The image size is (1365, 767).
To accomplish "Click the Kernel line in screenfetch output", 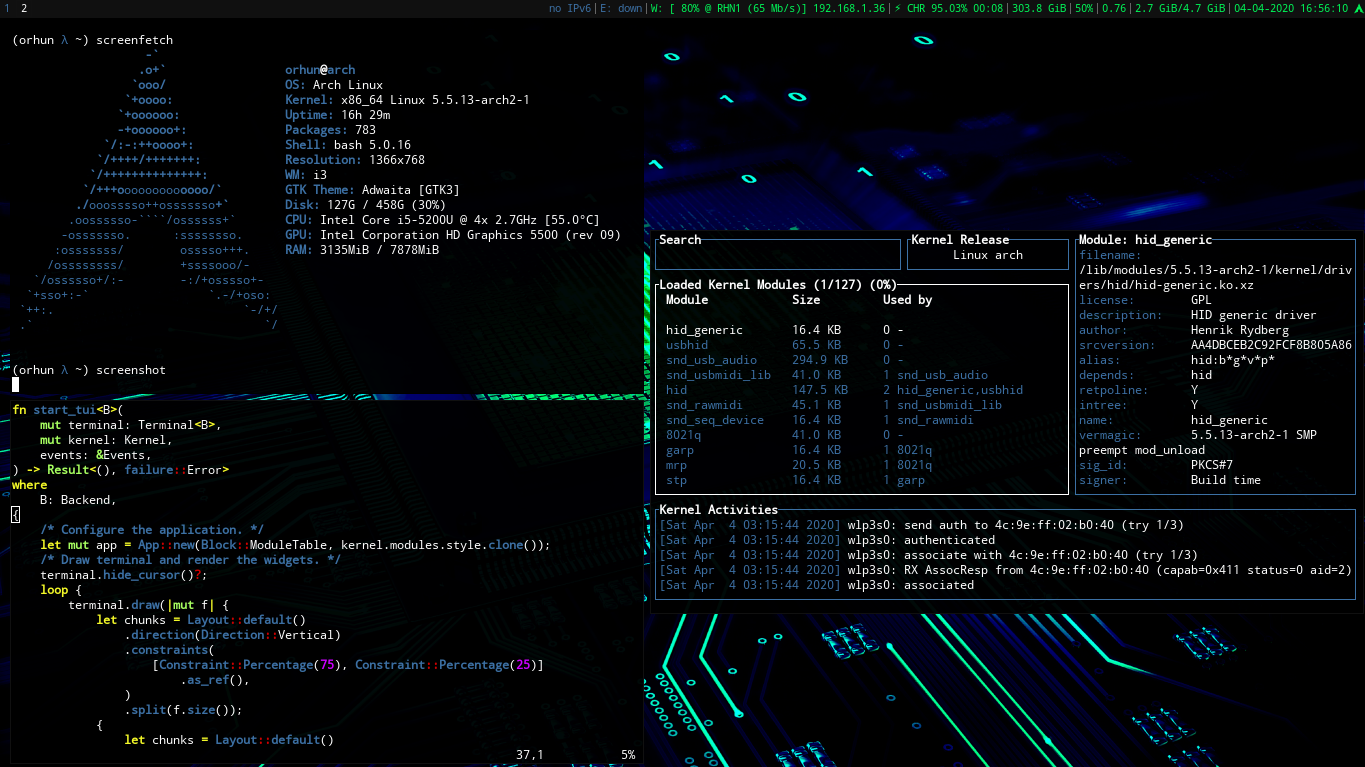I will click(x=407, y=100).
